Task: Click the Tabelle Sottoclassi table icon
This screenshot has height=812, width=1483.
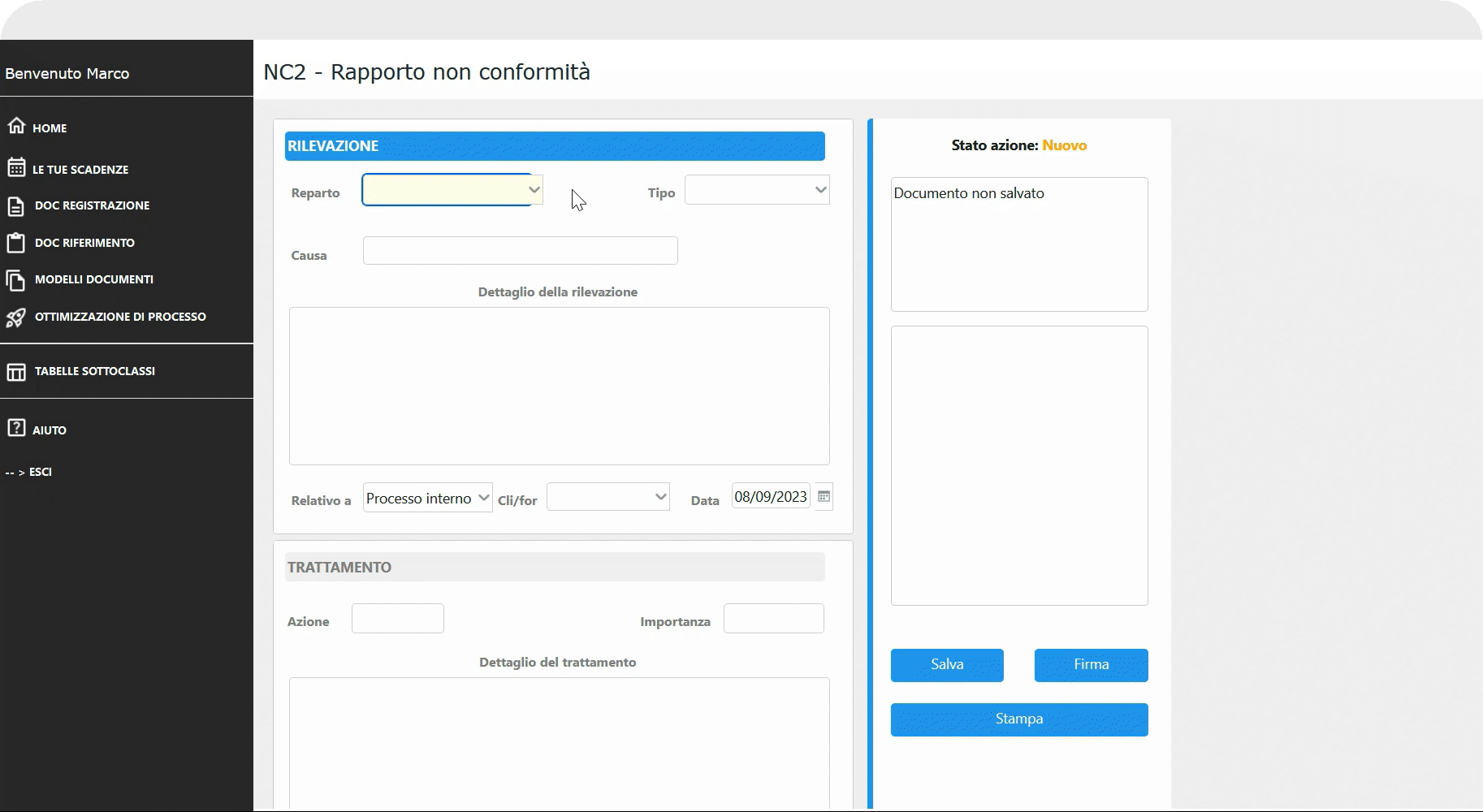Action: pos(16,372)
